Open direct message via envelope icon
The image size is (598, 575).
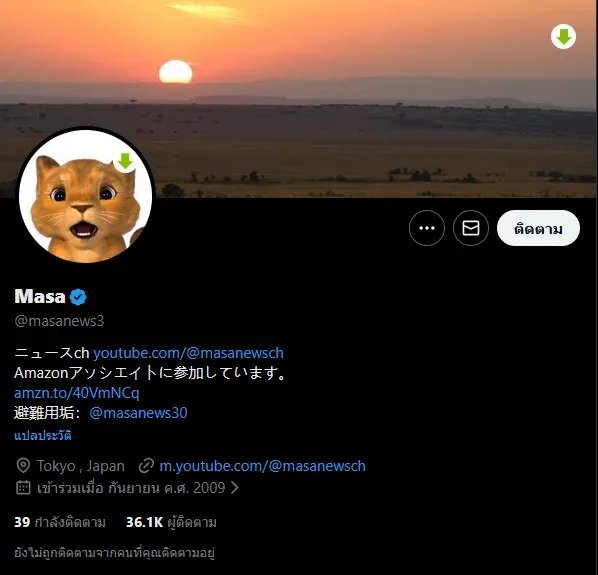click(471, 228)
